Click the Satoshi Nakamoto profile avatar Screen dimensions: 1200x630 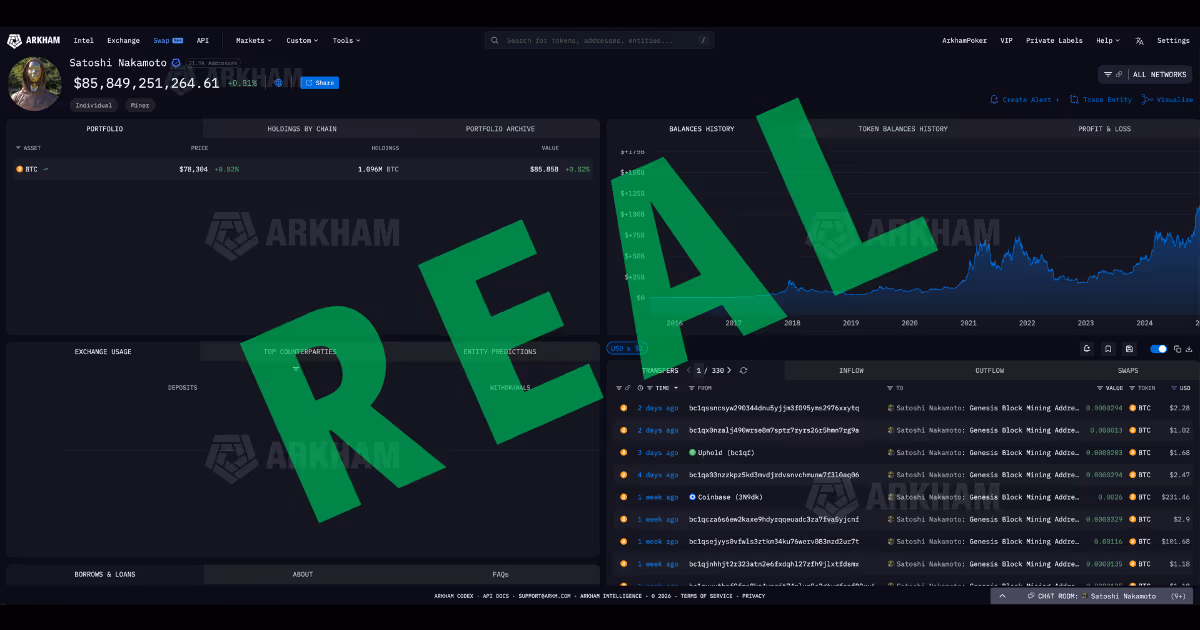tap(35, 84)
